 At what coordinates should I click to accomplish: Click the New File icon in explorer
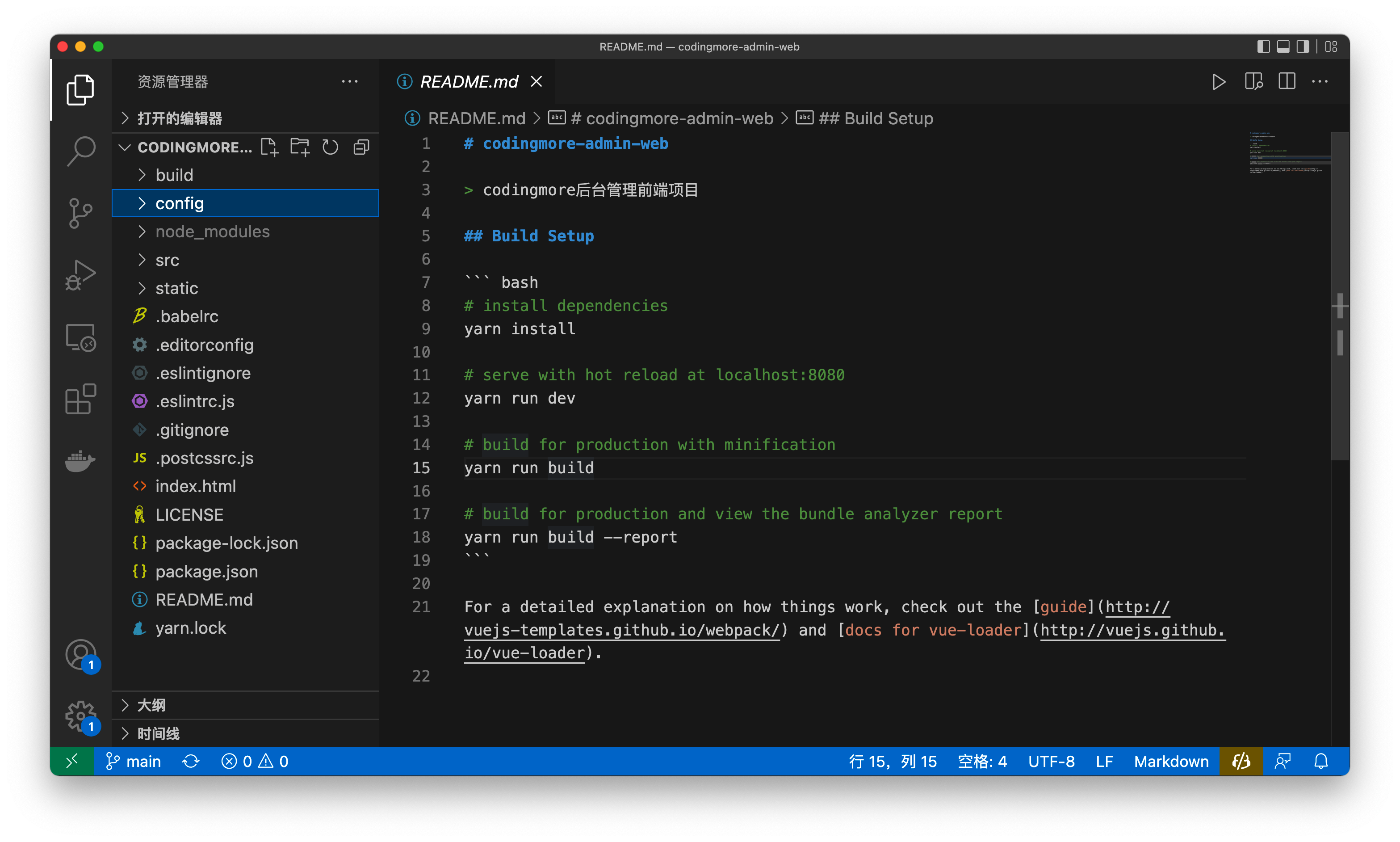[x=269, y=147]
